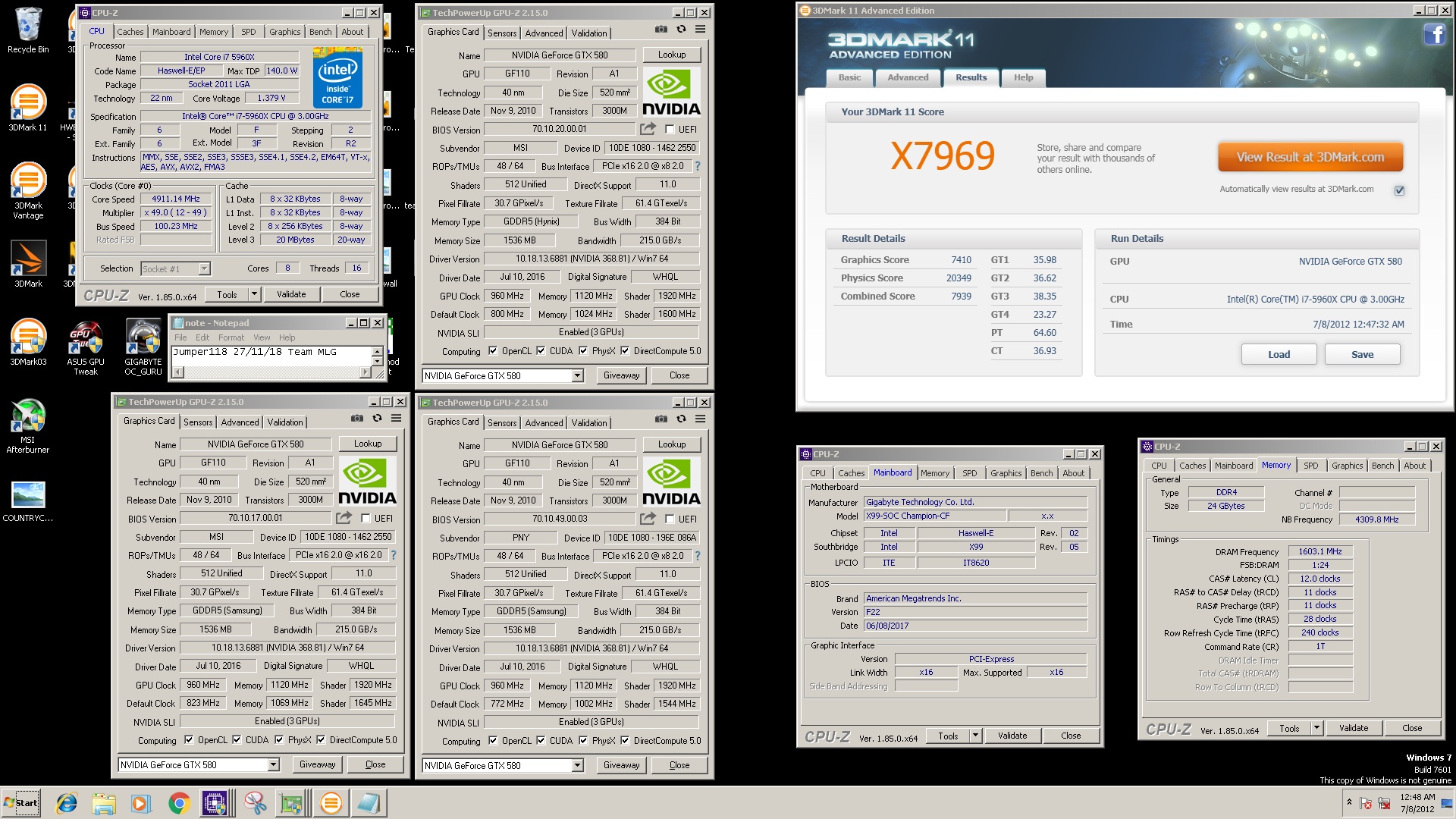Click the refresh icon in the PNY GPU-Z window
The height and width of the screenshot is (819, 1456).
tap(681, 419)
